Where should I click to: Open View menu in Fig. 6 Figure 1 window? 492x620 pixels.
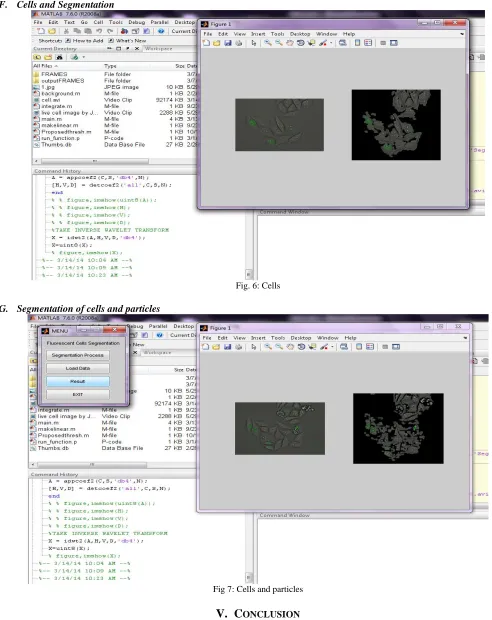point(240,34)
